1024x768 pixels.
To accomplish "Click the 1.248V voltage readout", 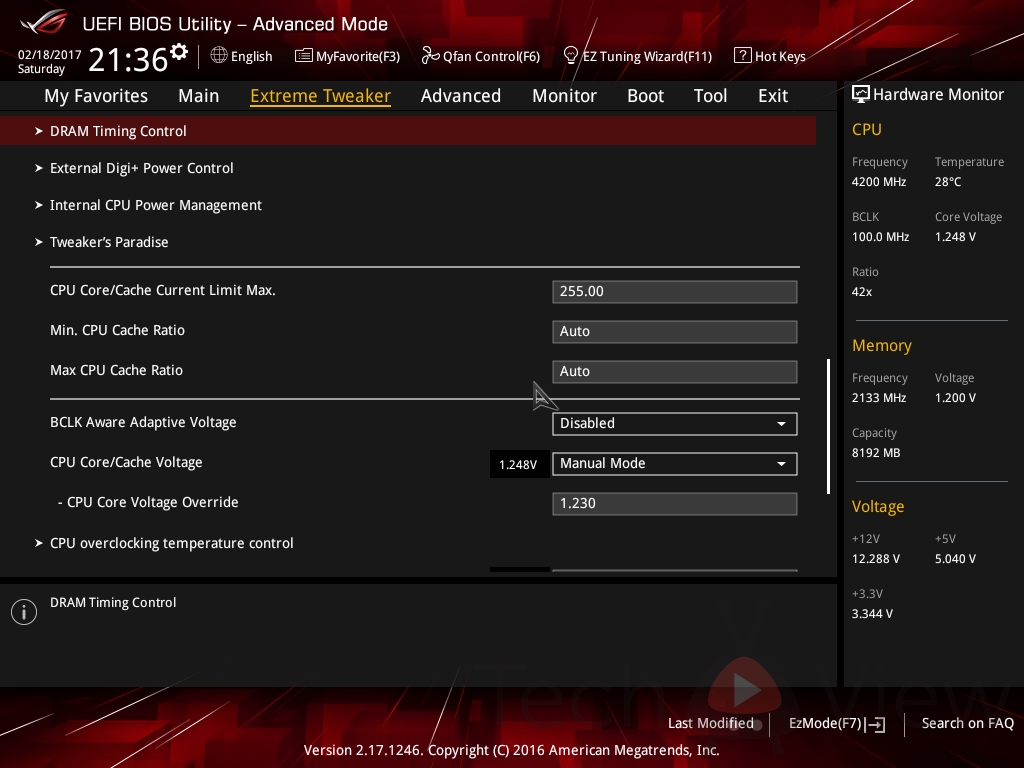I will tap(519, 464).
